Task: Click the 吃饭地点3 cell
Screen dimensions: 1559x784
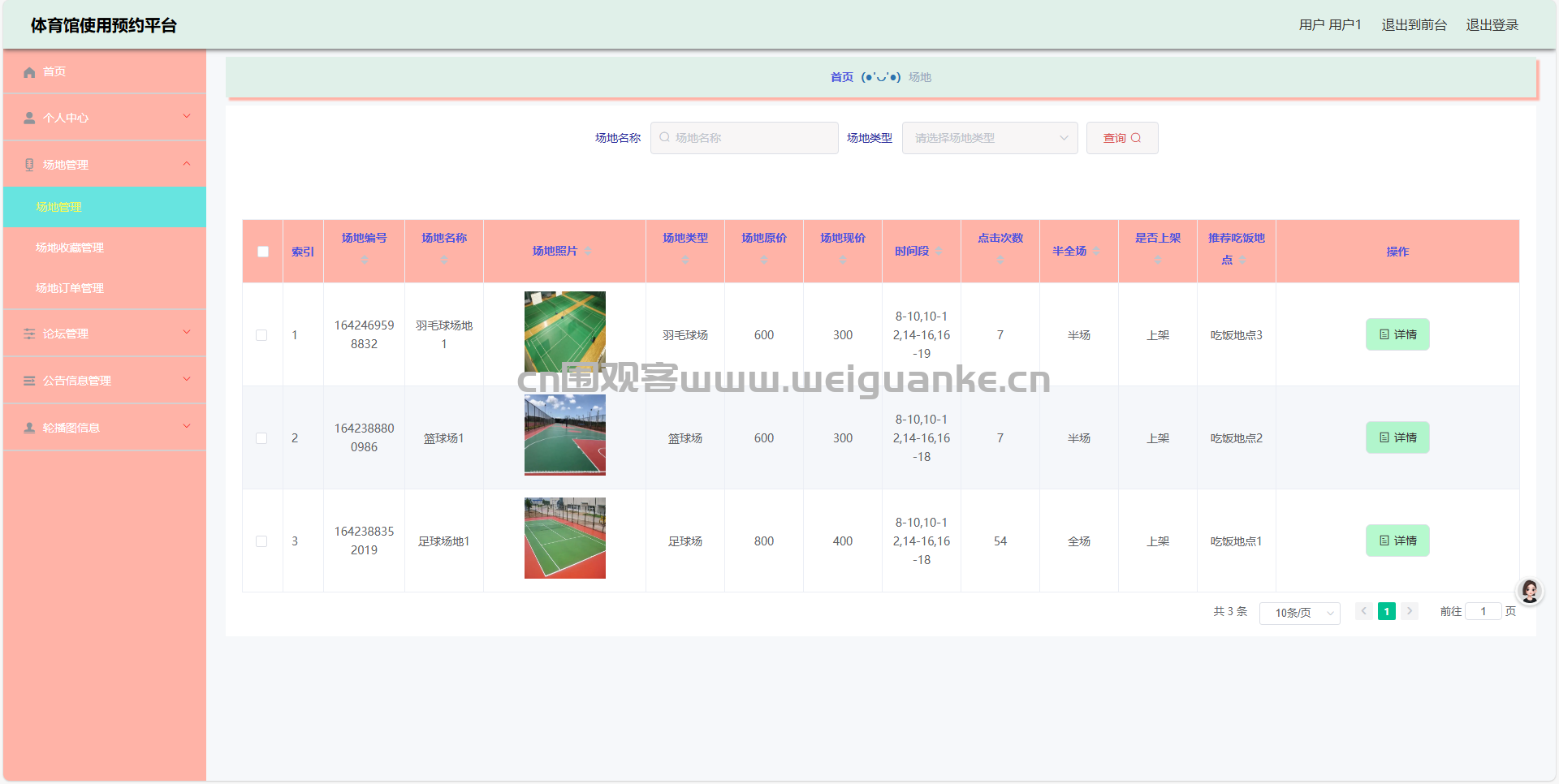Action: [1236, 335]
